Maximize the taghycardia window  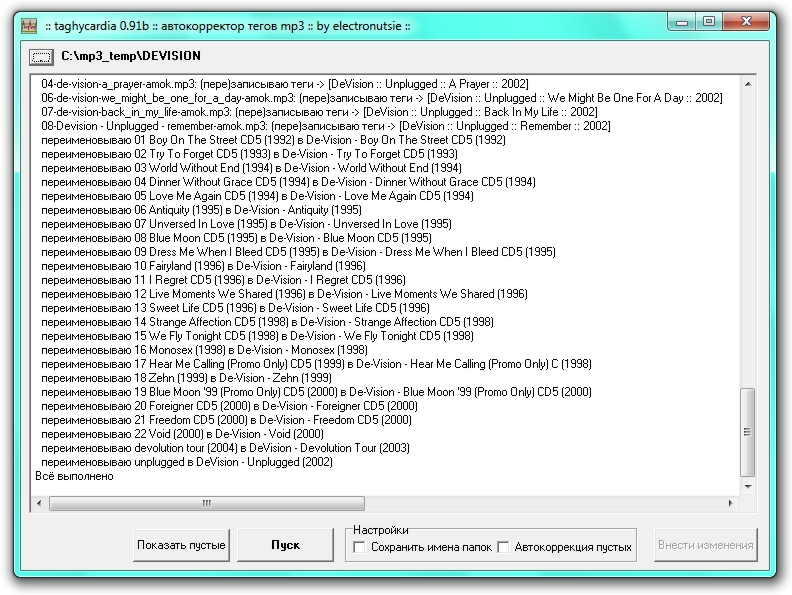[x=709, y=22]
